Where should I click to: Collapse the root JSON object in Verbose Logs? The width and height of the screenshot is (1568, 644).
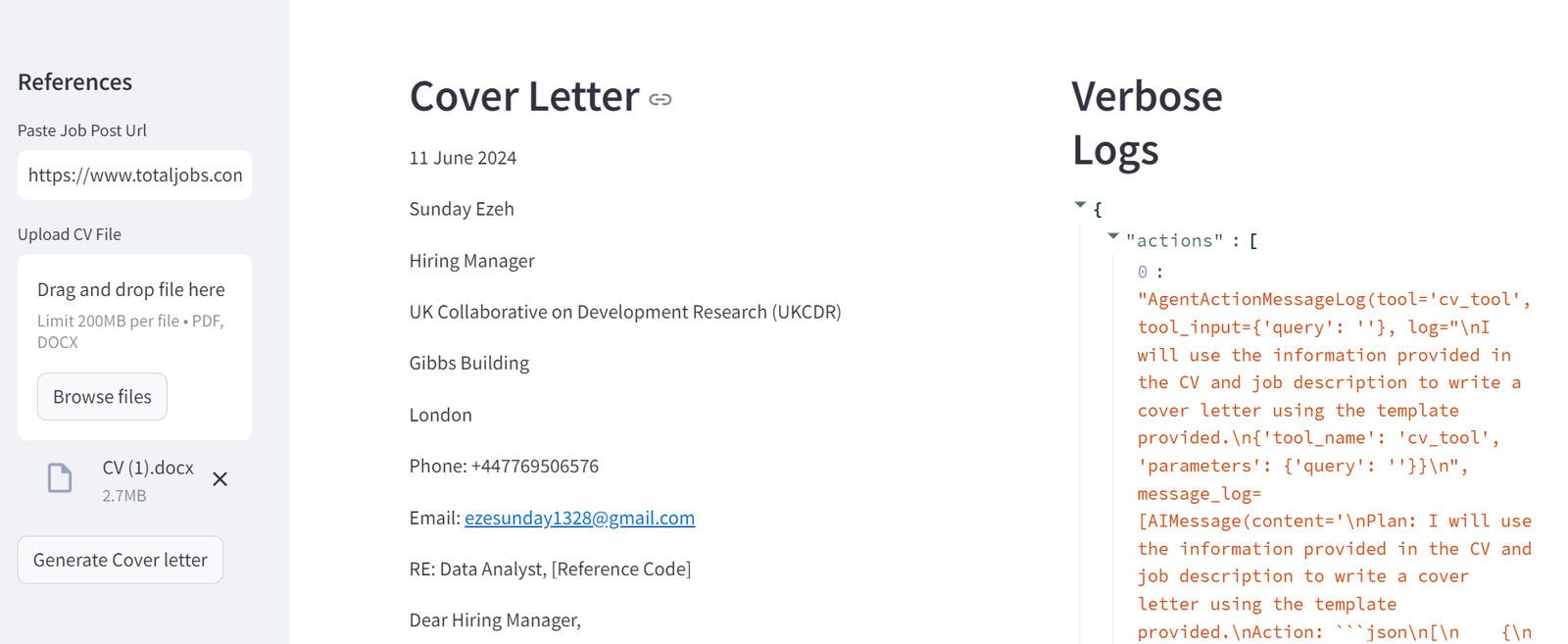coord(1080,205)
